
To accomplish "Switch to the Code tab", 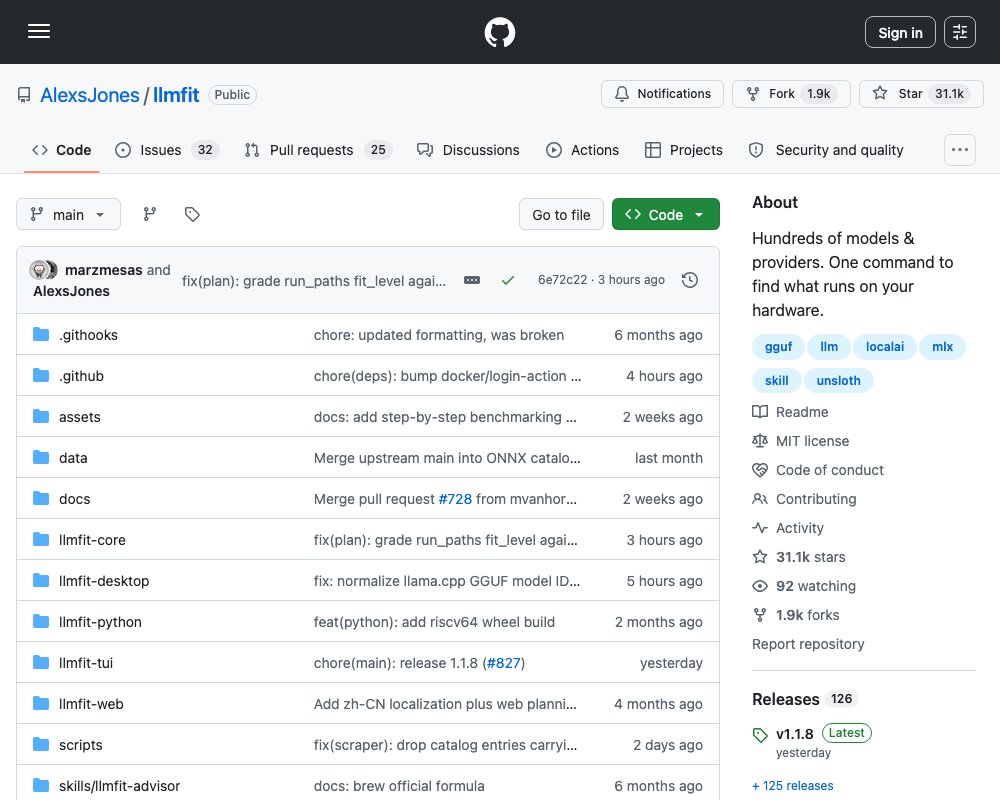I will tap(62, 150).
